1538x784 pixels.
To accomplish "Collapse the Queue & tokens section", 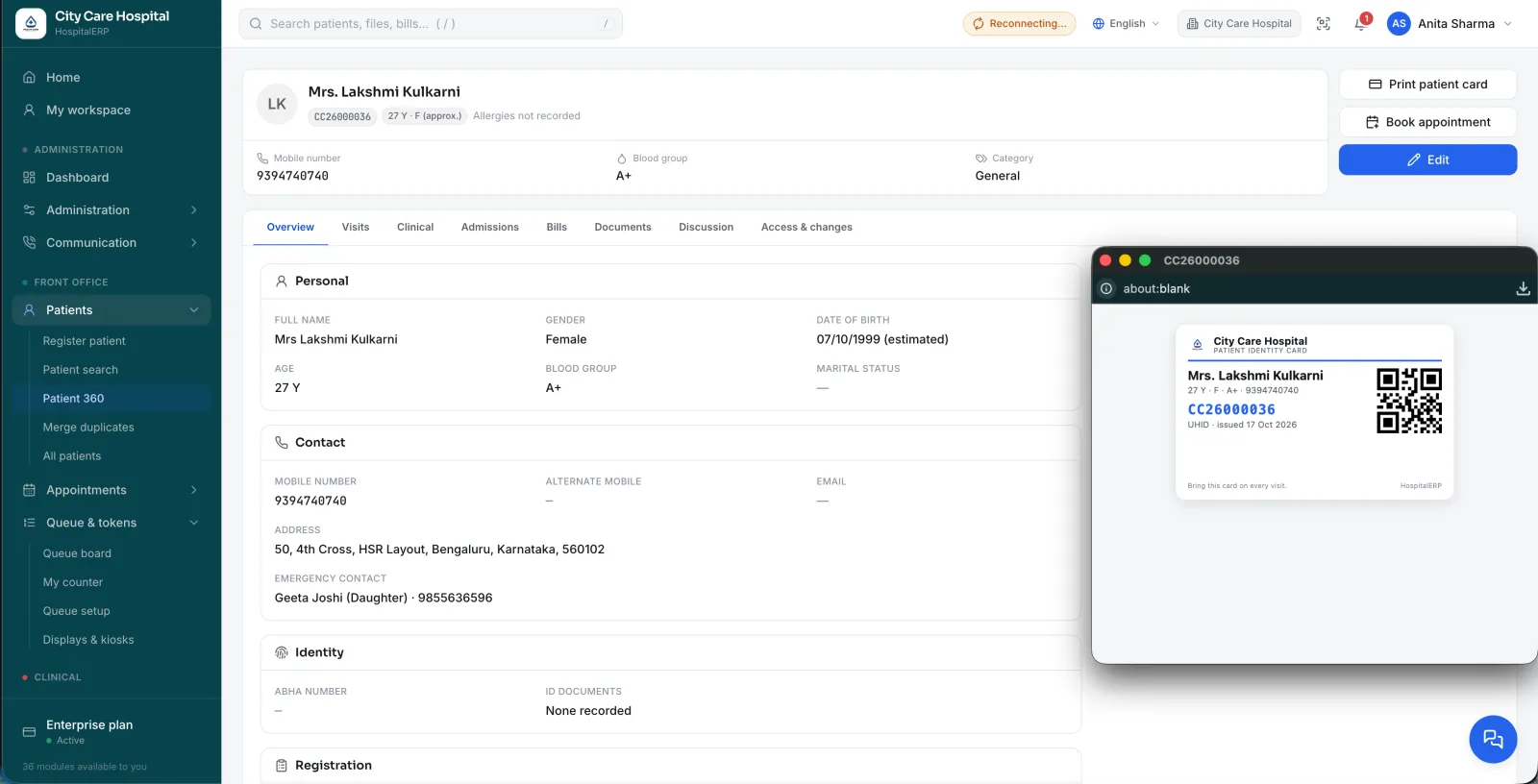I will pyautogui.click(x=111, y=523).
